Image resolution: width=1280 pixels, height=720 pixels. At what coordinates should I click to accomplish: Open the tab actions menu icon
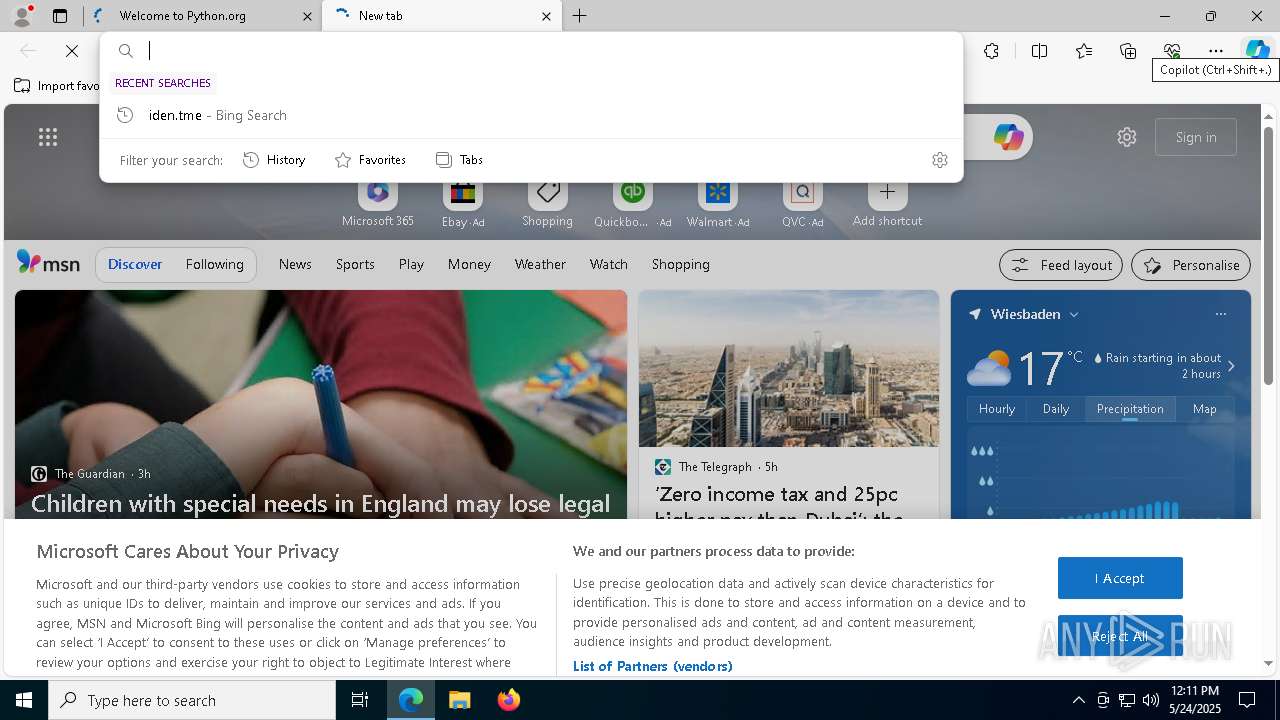60,16
